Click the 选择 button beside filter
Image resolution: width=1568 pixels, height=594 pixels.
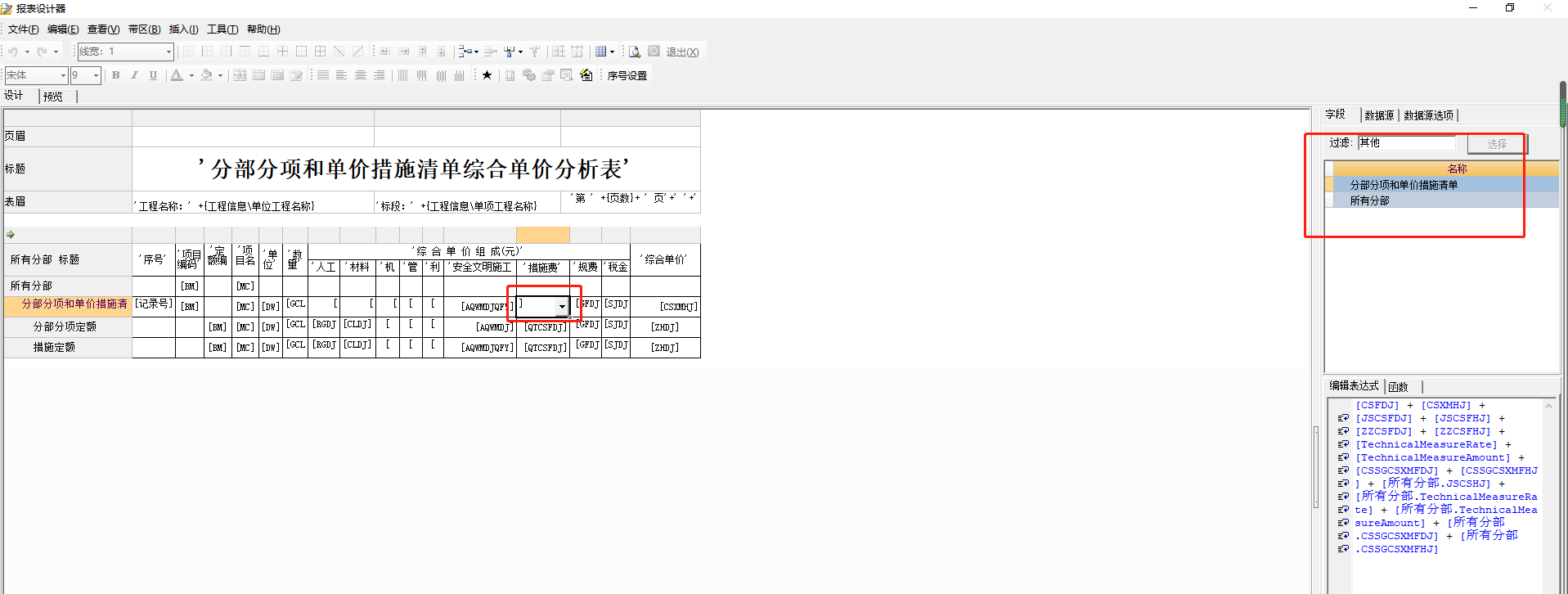click(x=1497, y=144)
